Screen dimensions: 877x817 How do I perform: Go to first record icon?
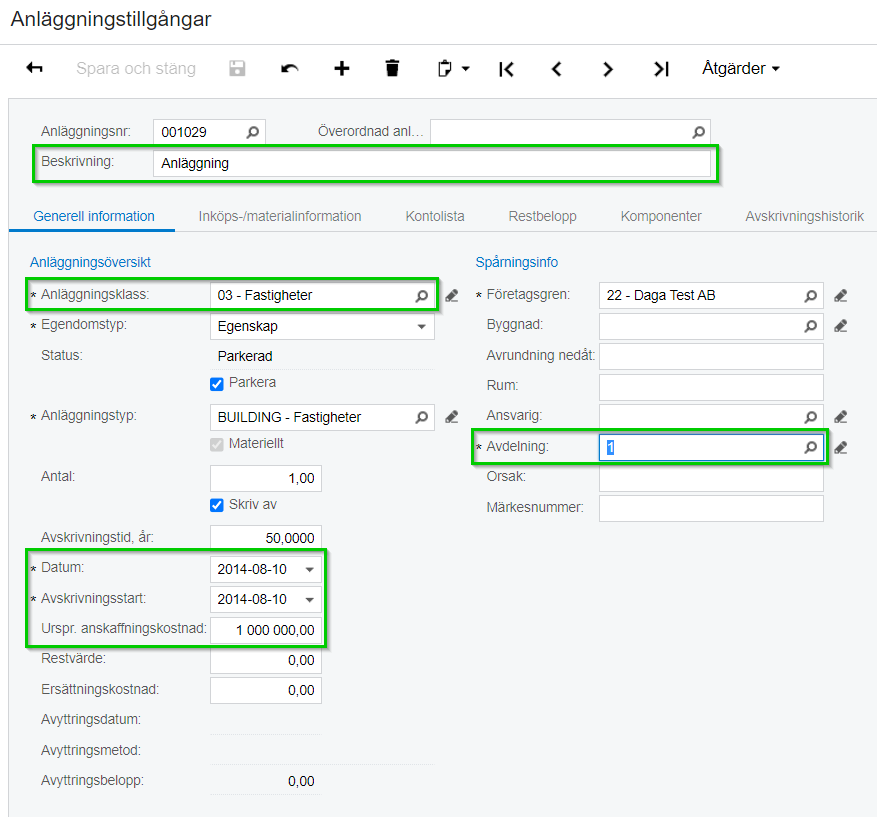click(506, 69)
